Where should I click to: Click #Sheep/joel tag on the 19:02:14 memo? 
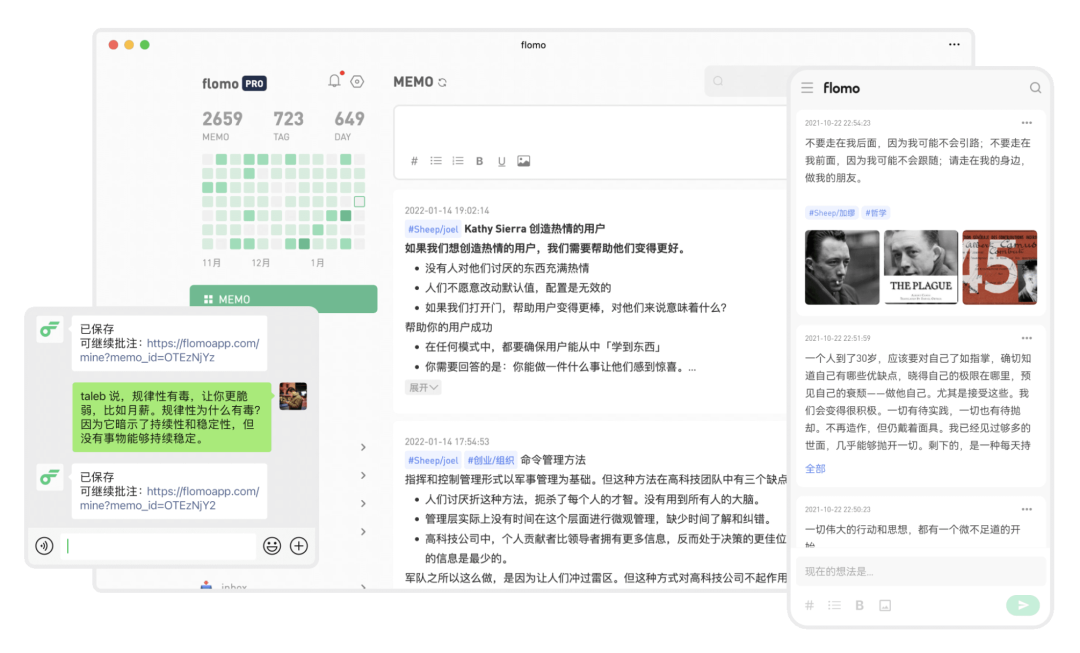(x=433, y=229)
